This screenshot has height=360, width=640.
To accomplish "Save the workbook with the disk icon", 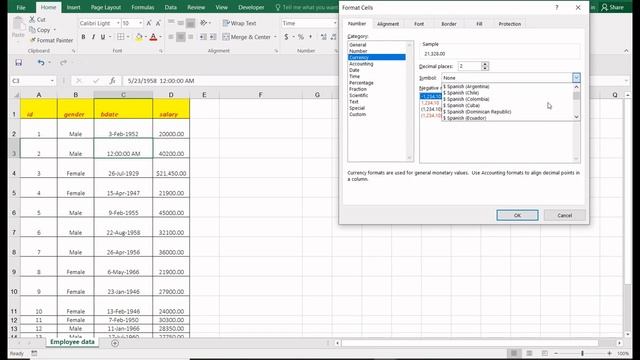I will pyautogui.click(x=19, y=62).
